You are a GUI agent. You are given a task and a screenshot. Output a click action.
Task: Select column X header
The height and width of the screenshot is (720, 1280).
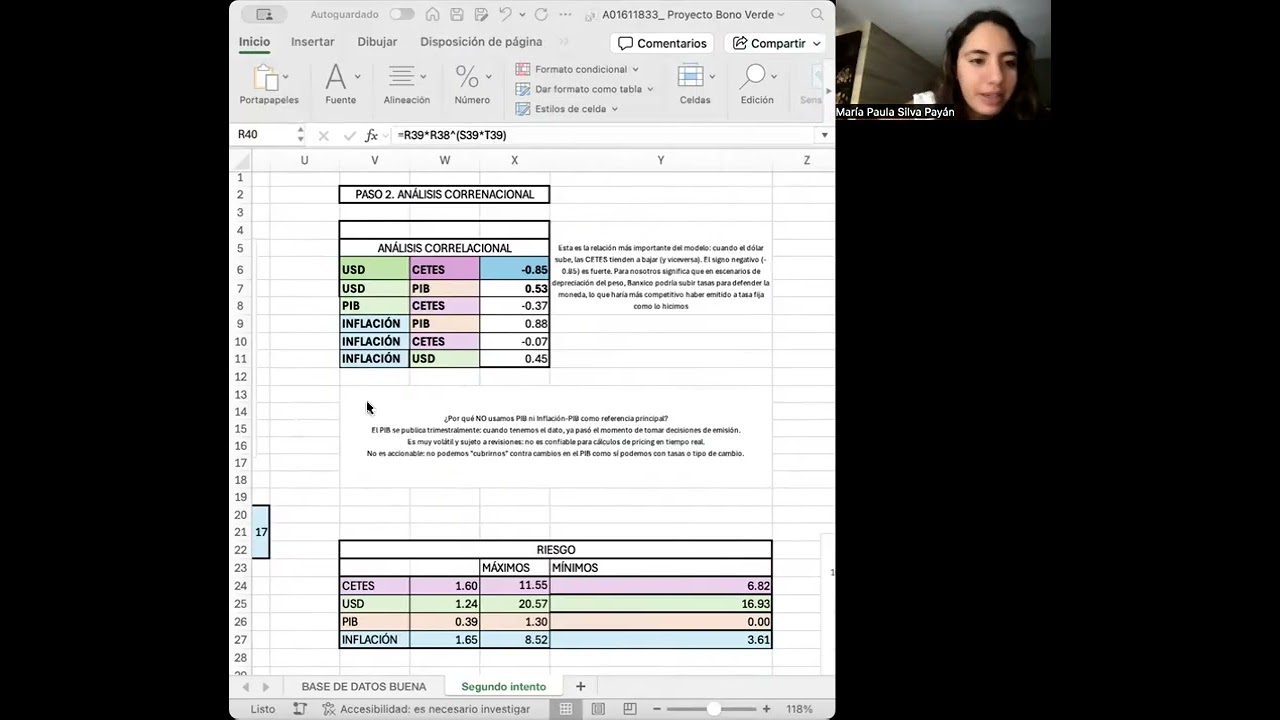coord(514,160)
